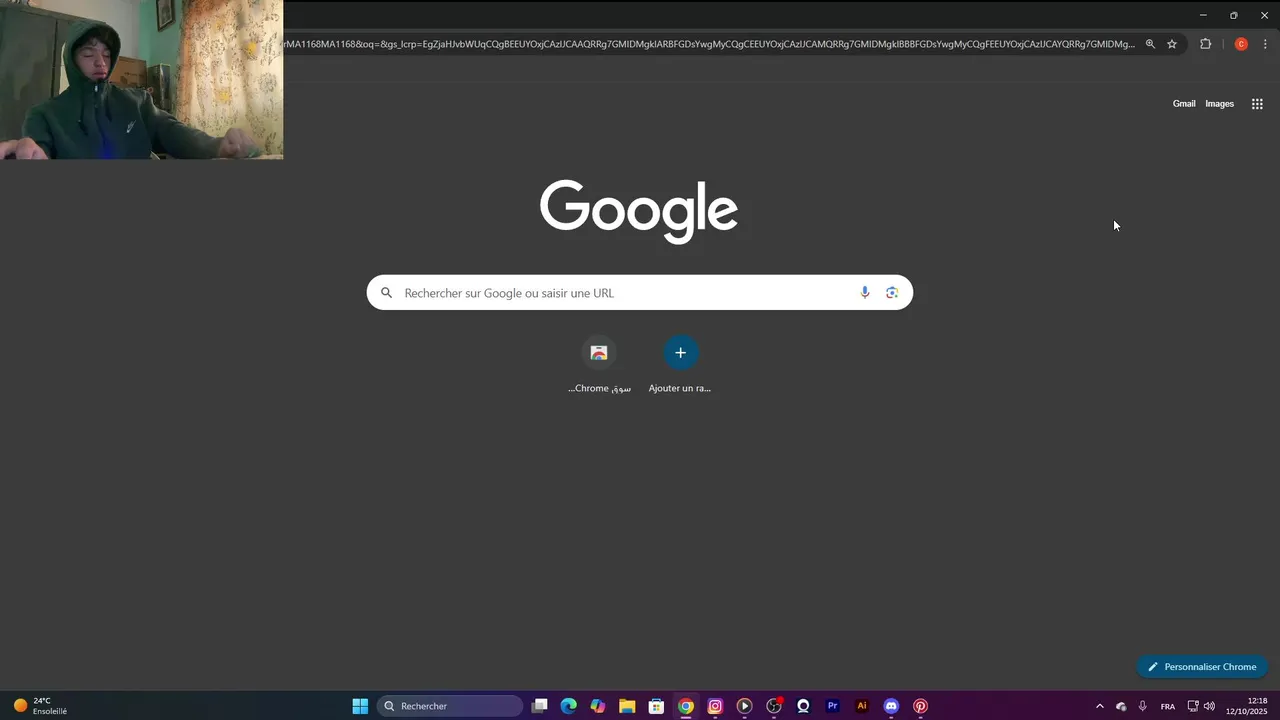This screenshot has height=720, width=1280.
Task: Open the weather widget showing 24°C
Action: tap(40, 706)
